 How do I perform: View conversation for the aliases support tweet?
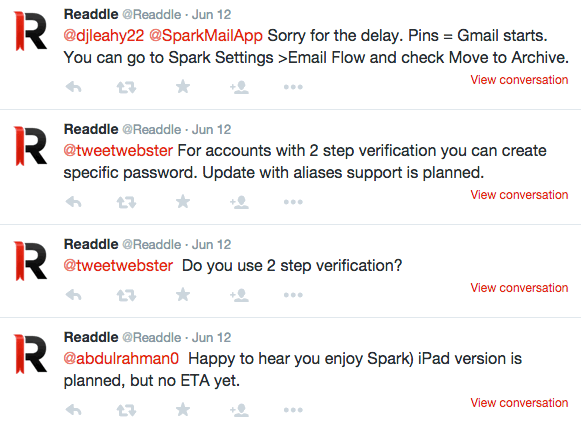pyautogui.click(x=519, y=195)
